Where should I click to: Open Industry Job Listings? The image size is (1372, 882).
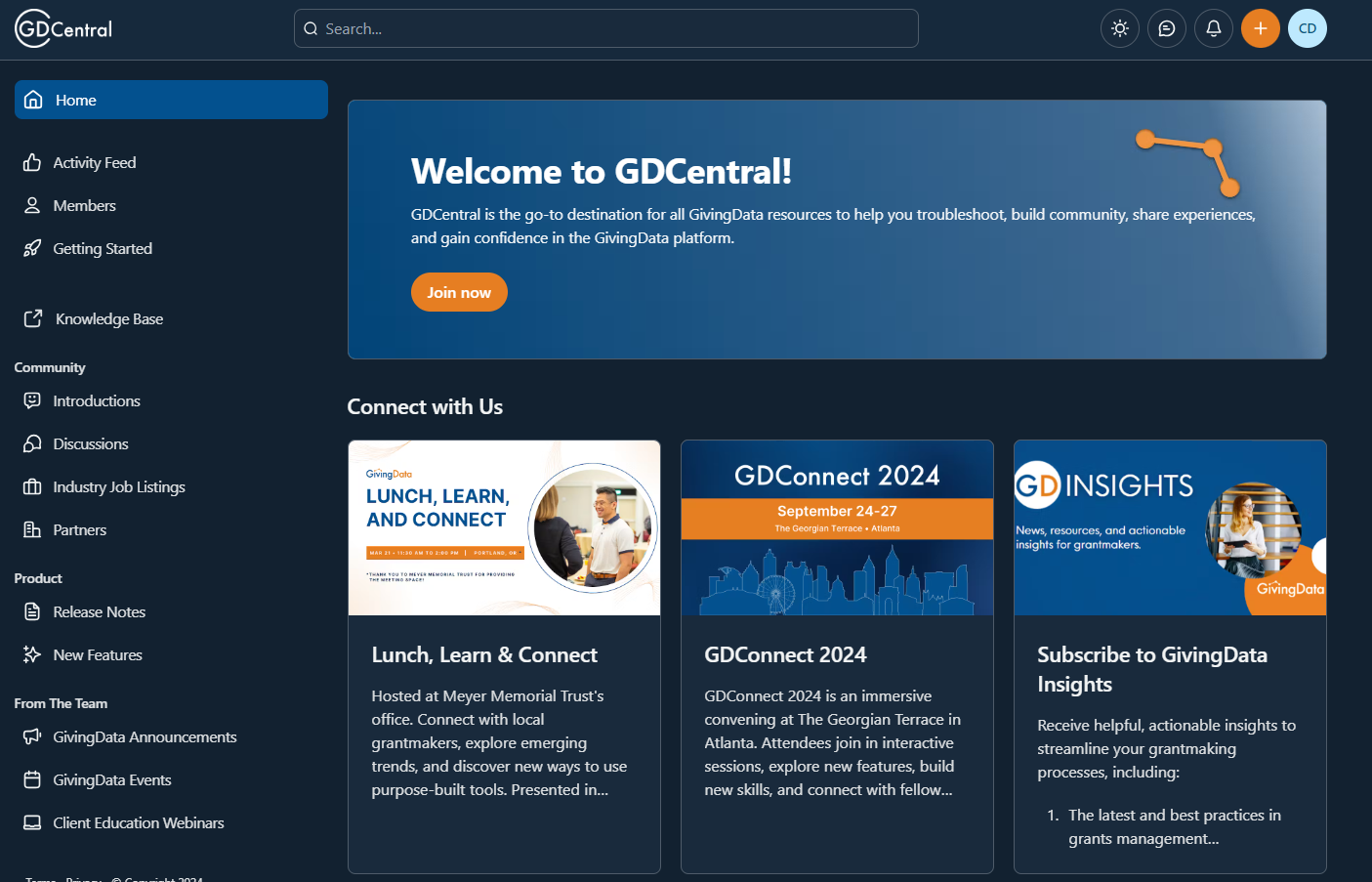[x=116, y=486]
